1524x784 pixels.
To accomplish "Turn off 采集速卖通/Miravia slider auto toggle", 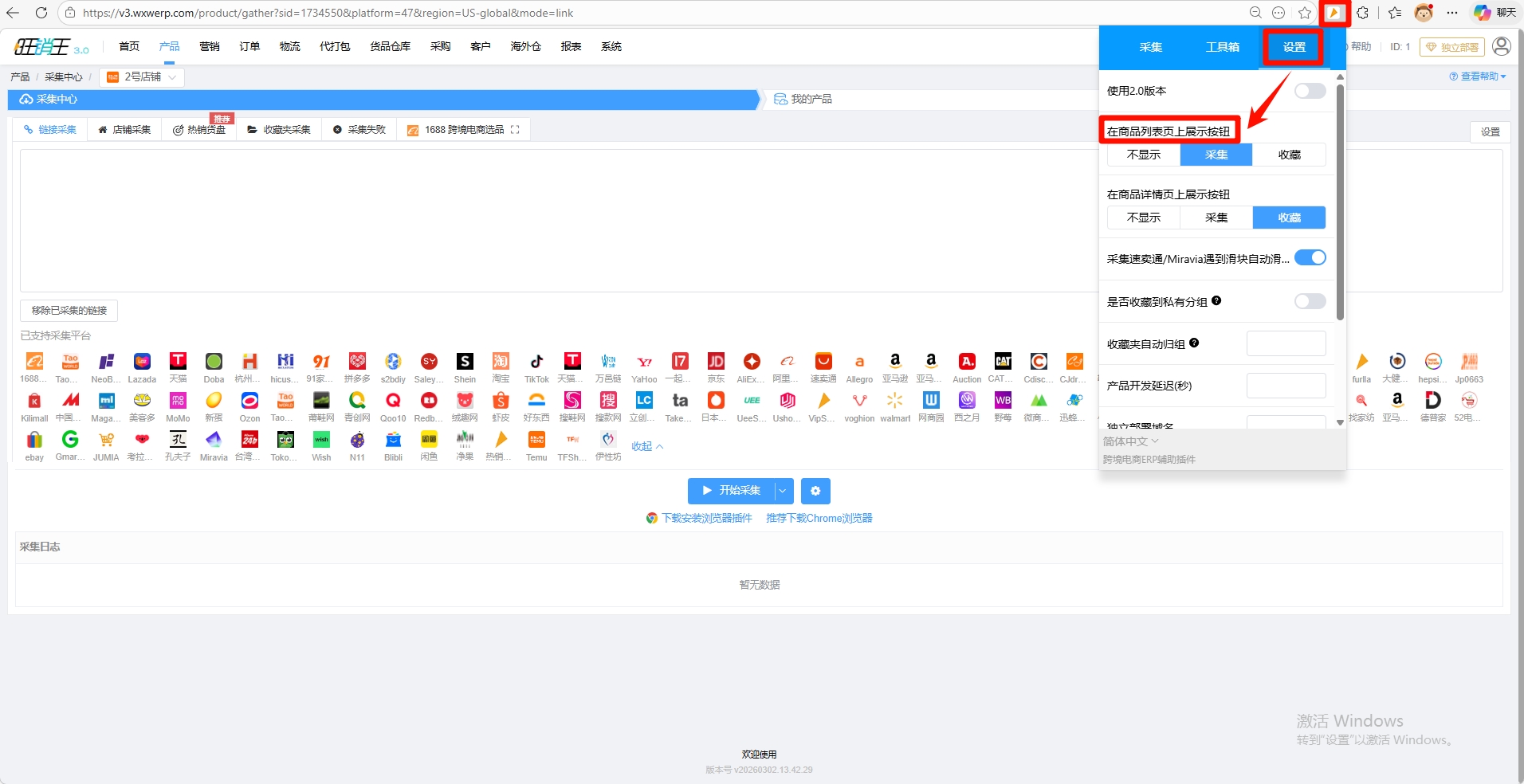I will click(x=1310, y=257).
